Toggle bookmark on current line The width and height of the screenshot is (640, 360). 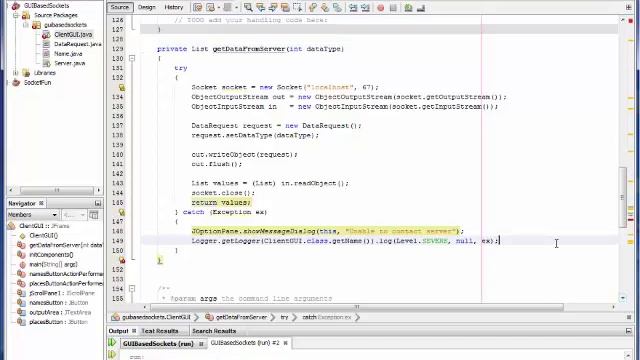(337, 7)
